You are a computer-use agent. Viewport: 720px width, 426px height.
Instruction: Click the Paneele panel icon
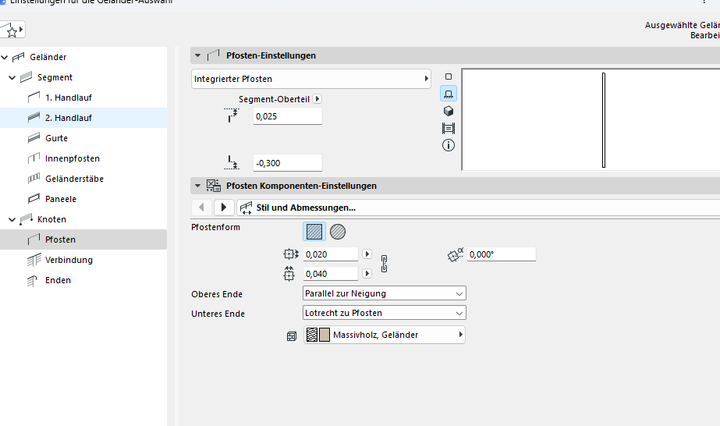tap(34, 199)
